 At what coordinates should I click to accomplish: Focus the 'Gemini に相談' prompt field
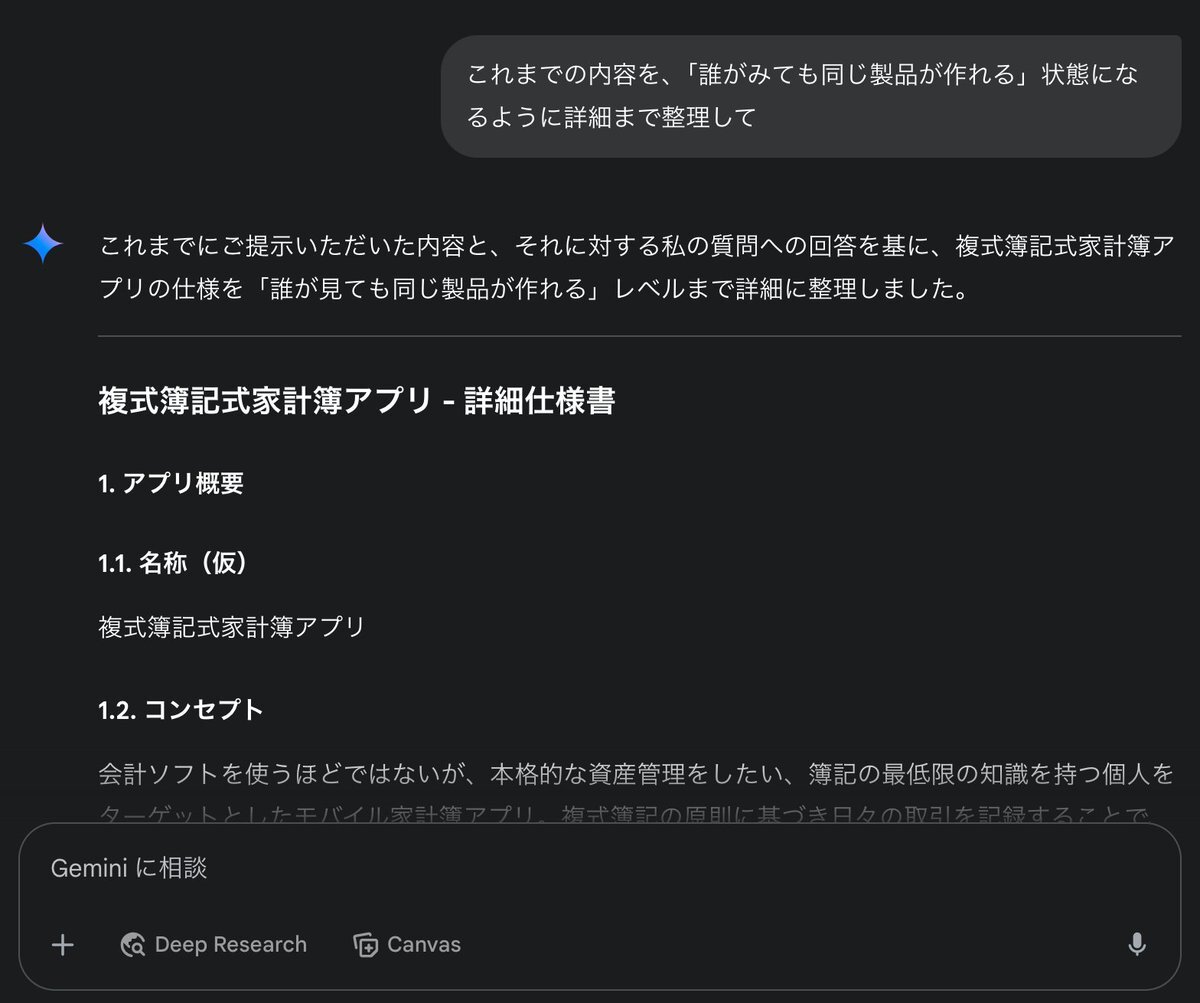600,868
